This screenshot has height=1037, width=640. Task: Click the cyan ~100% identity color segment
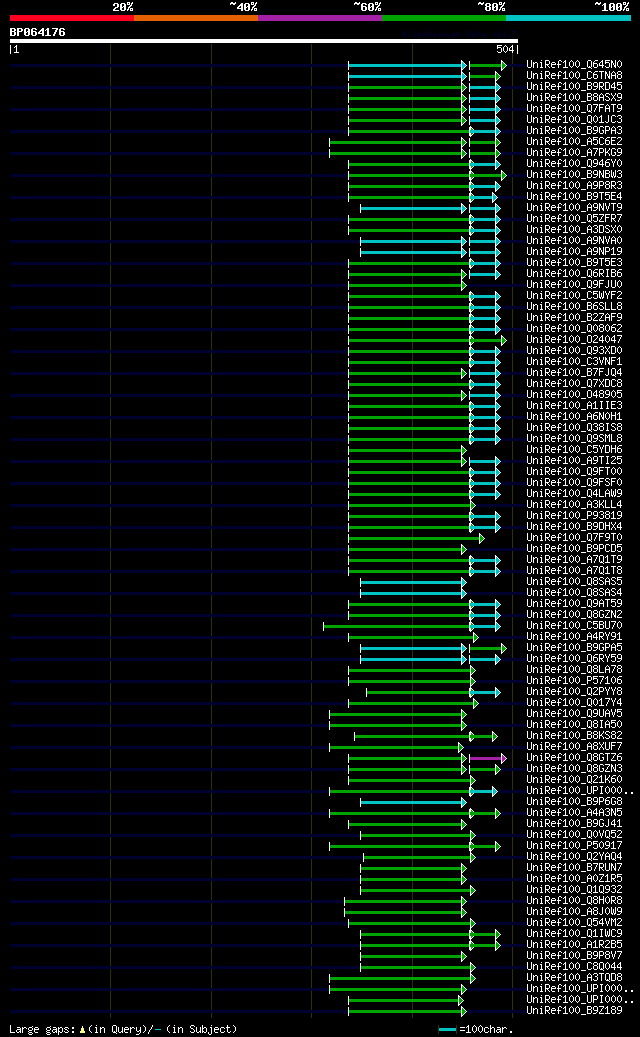568,18
